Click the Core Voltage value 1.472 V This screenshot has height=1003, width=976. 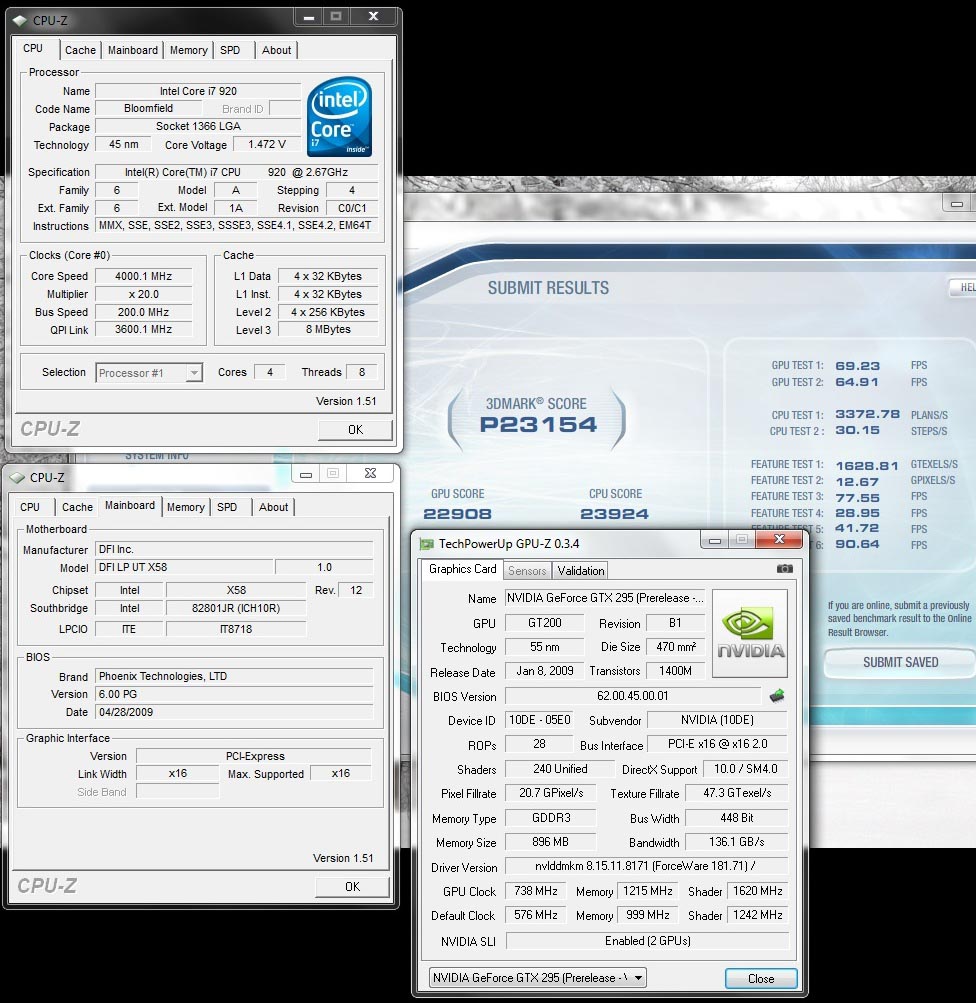[x=267, y=145]
